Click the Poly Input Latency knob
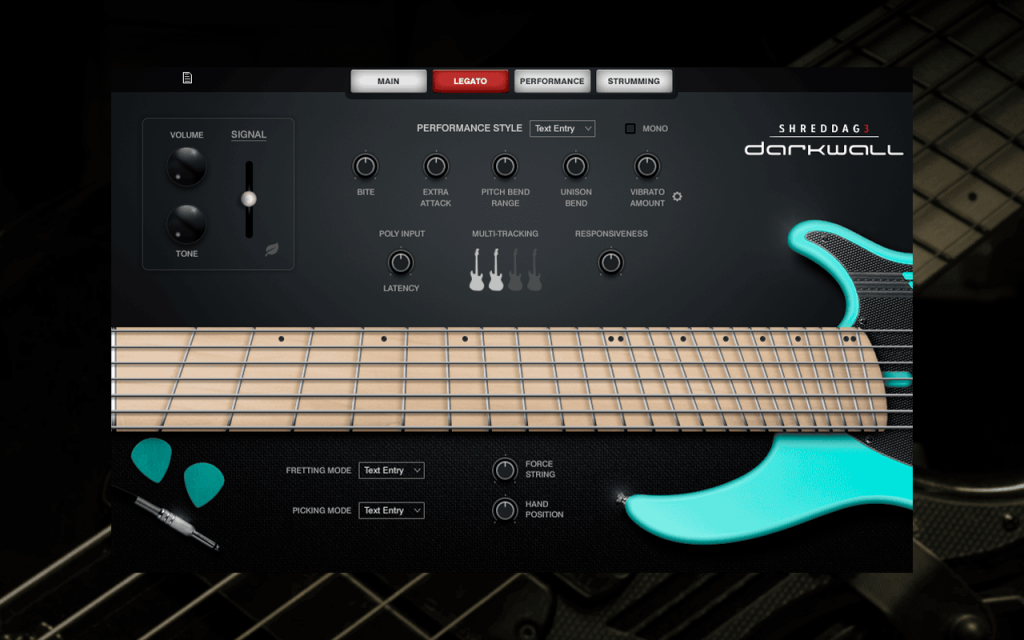The height and width of the screenshot is (640, 1024). [x=400, y=263]
